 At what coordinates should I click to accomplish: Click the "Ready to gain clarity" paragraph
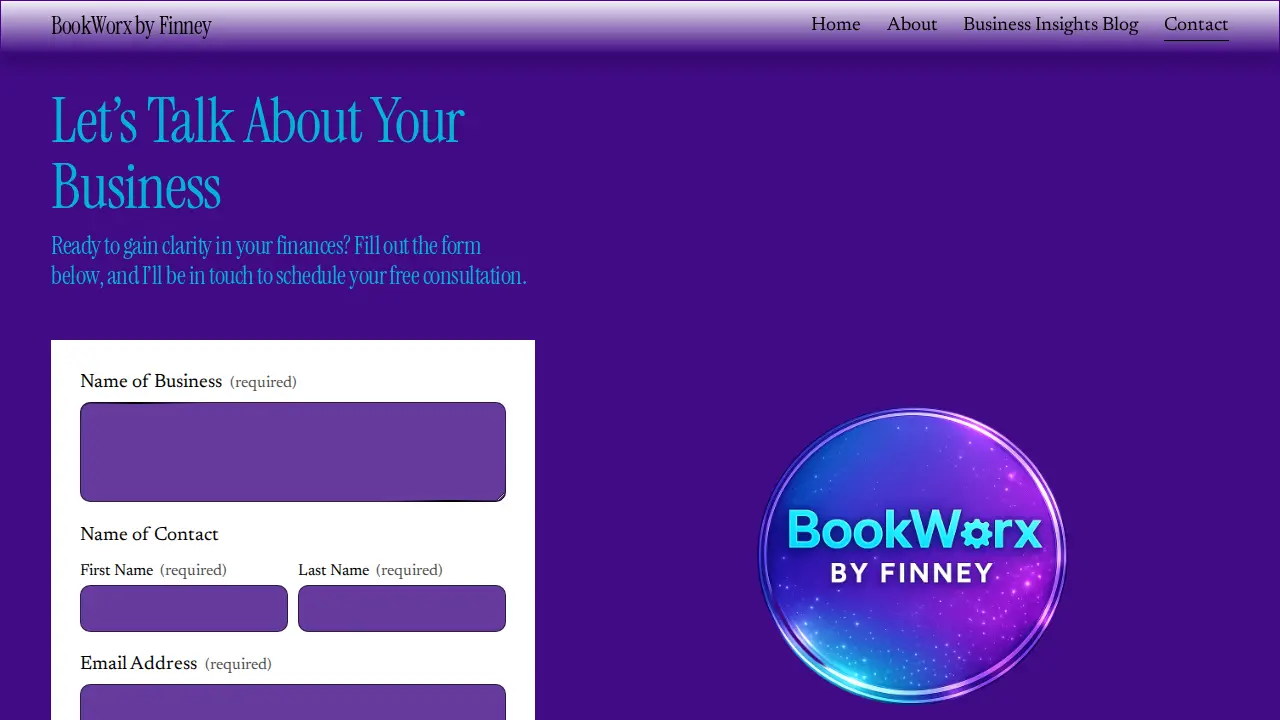pyautogui.click(x=289, y=260)
